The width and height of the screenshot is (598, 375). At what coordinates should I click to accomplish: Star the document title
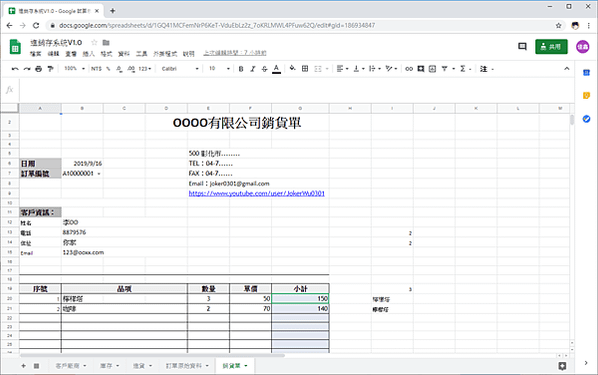pyautogui.click(x=94, y=42)
